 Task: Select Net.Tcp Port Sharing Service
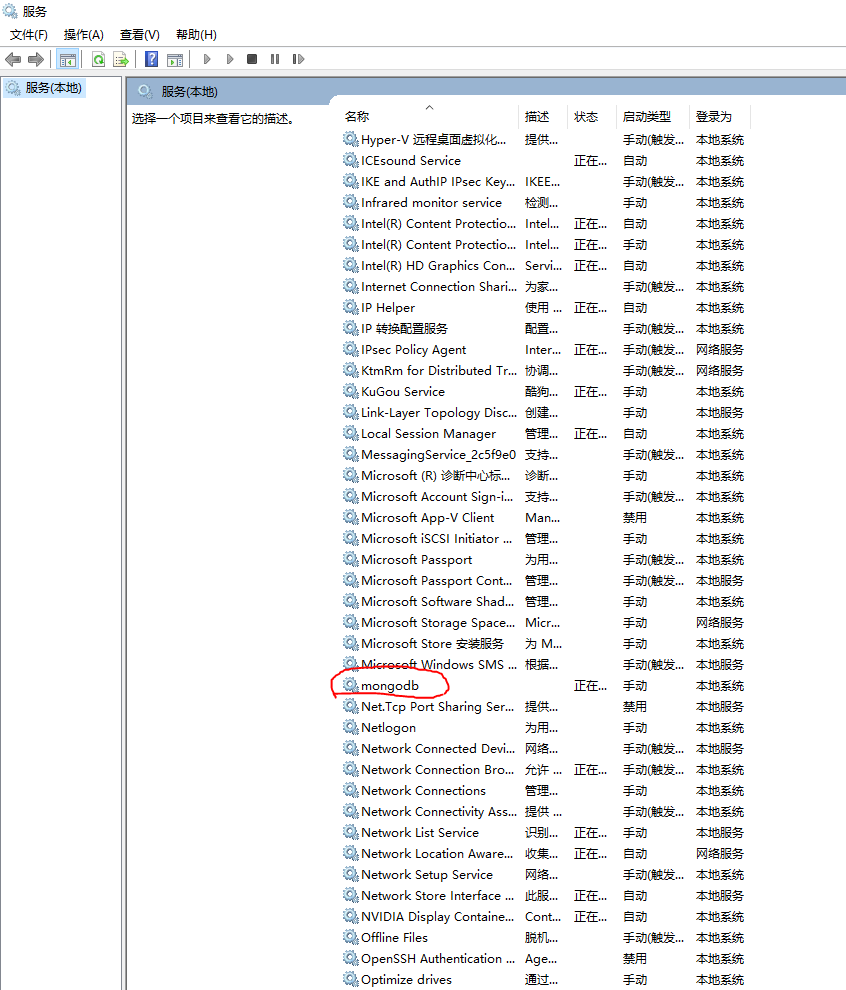click(x=543, y=707)
